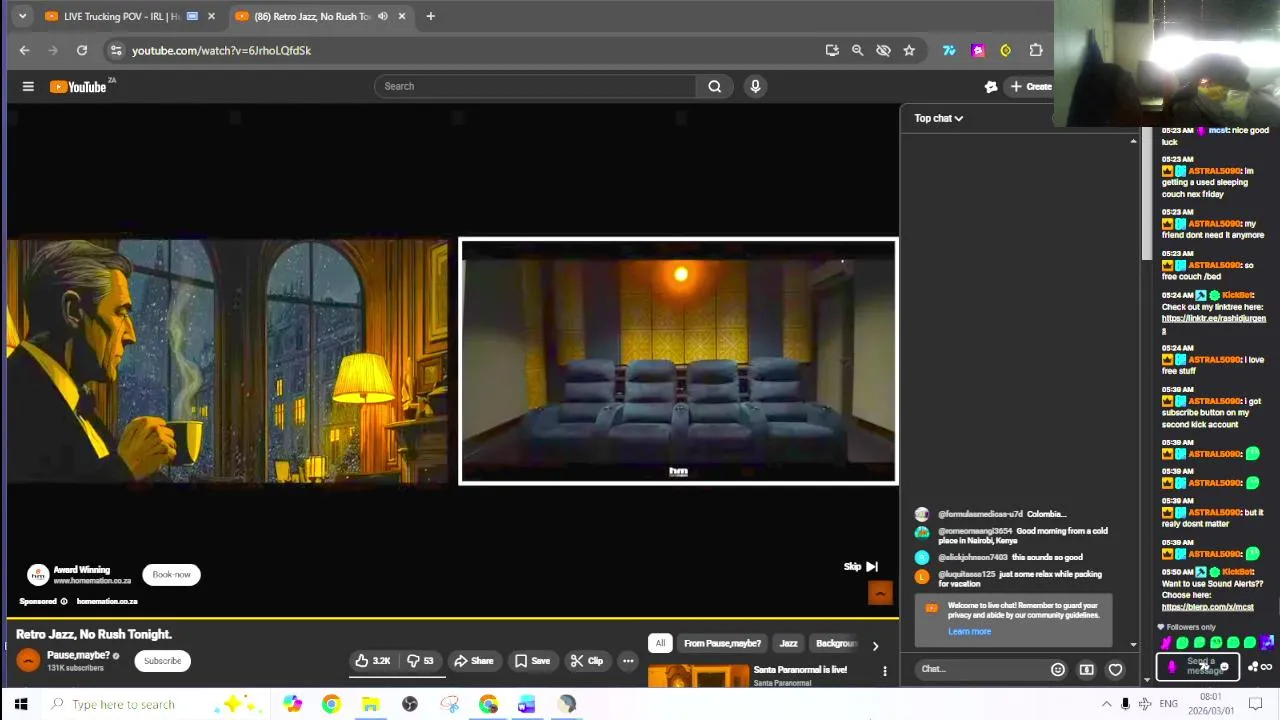Open the pink-purple extension icon
1280x720 pixels.
(978, 50)
